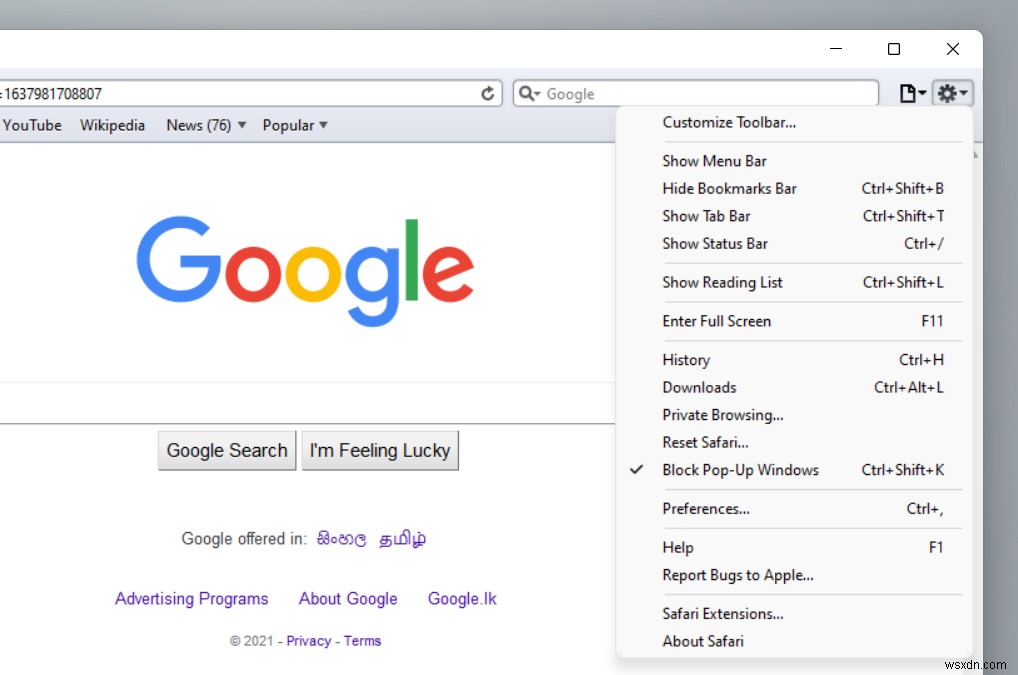Viewport: 1018px width, 675px height.
Task: Open the History menu entry
Action: [686, 359]
